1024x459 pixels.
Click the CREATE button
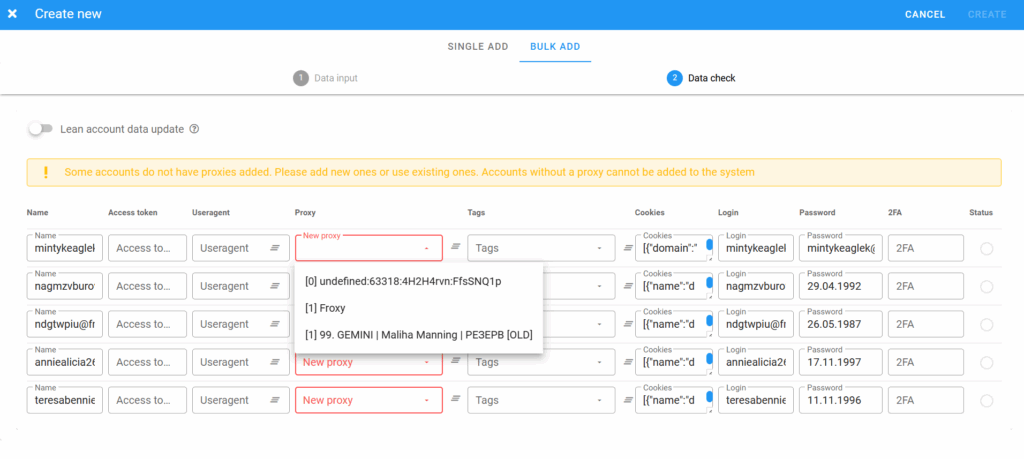tap(987, 14)
